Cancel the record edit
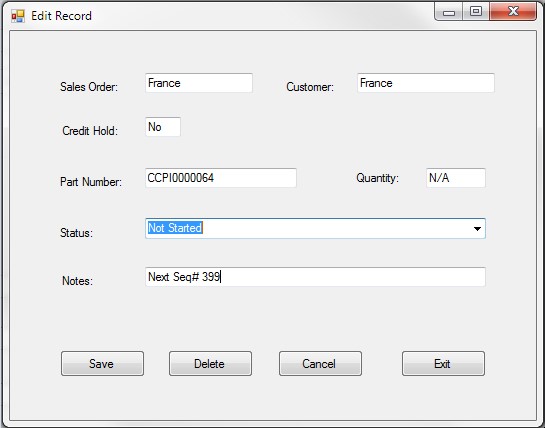The width and height of the screenshot is (545, 428). (320, 364)
